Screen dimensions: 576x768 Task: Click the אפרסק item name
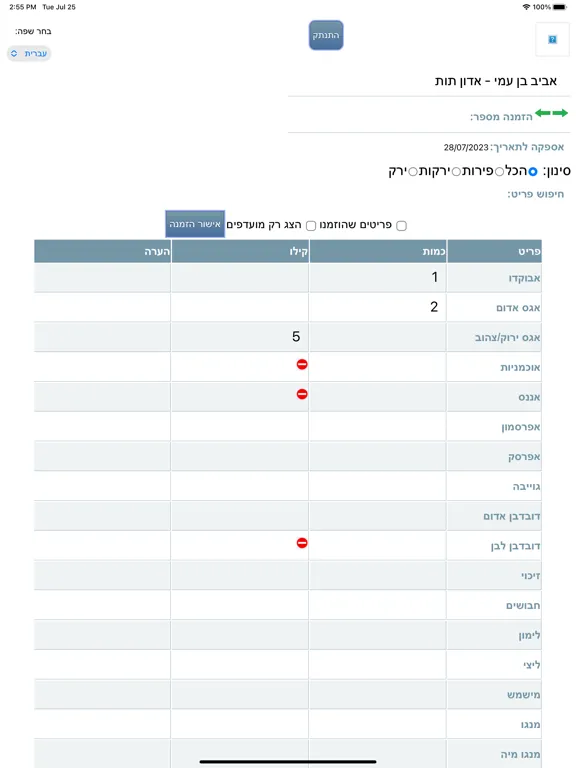coord(524,457)
